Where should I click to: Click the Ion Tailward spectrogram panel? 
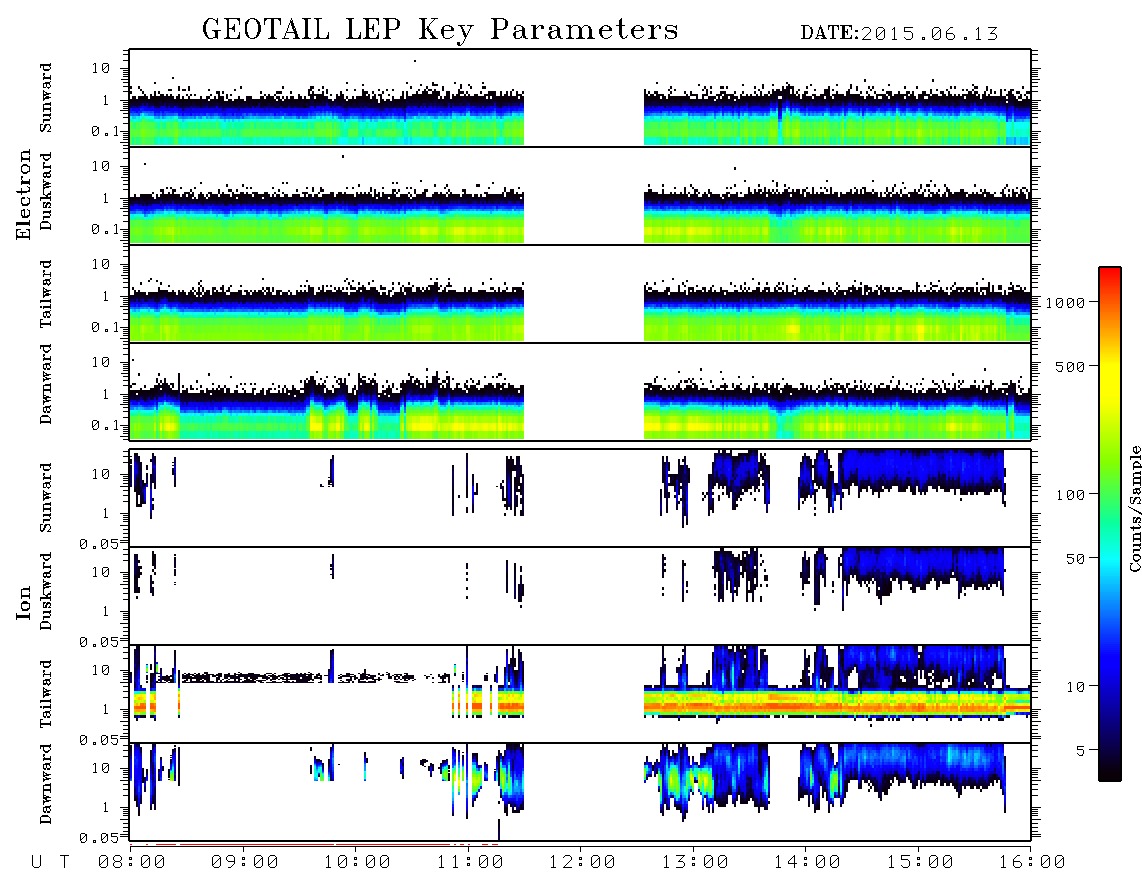(580, 694)
